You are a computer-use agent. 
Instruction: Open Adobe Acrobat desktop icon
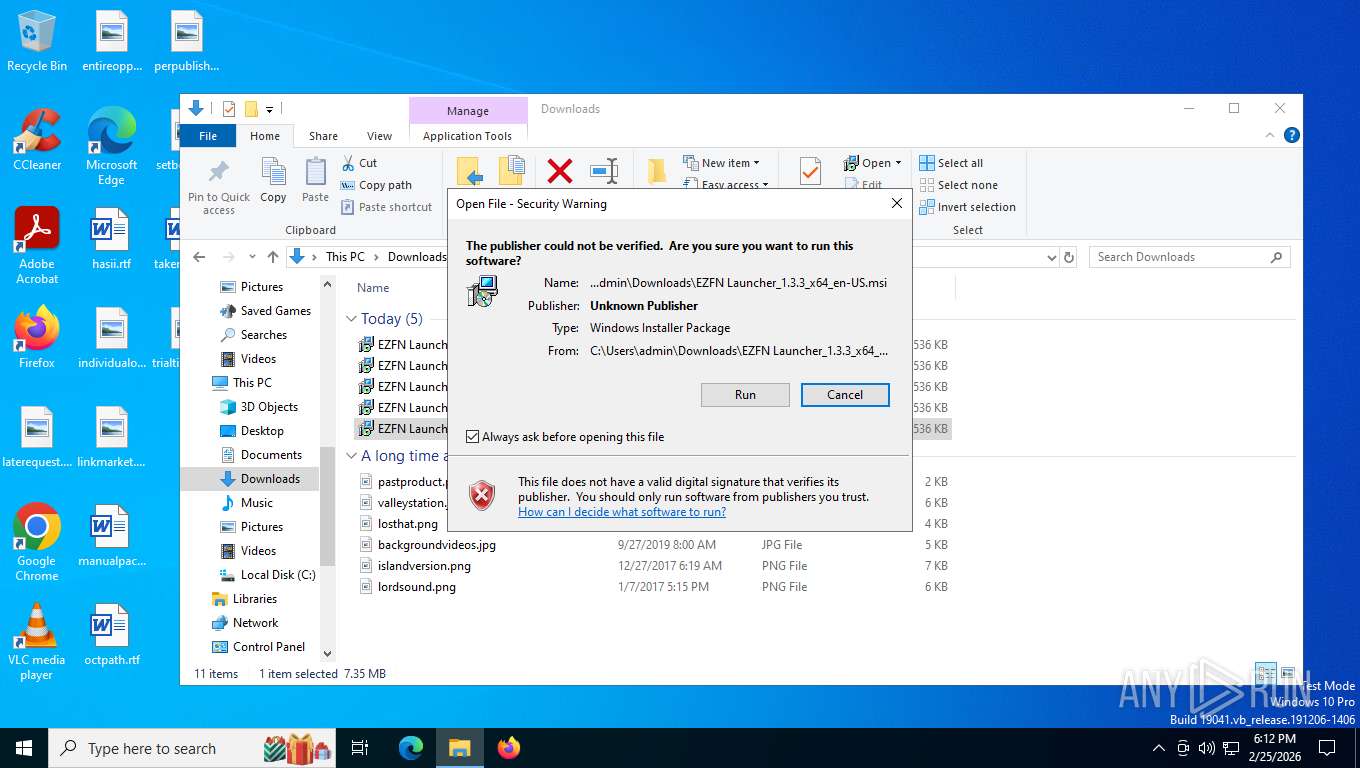37,246
